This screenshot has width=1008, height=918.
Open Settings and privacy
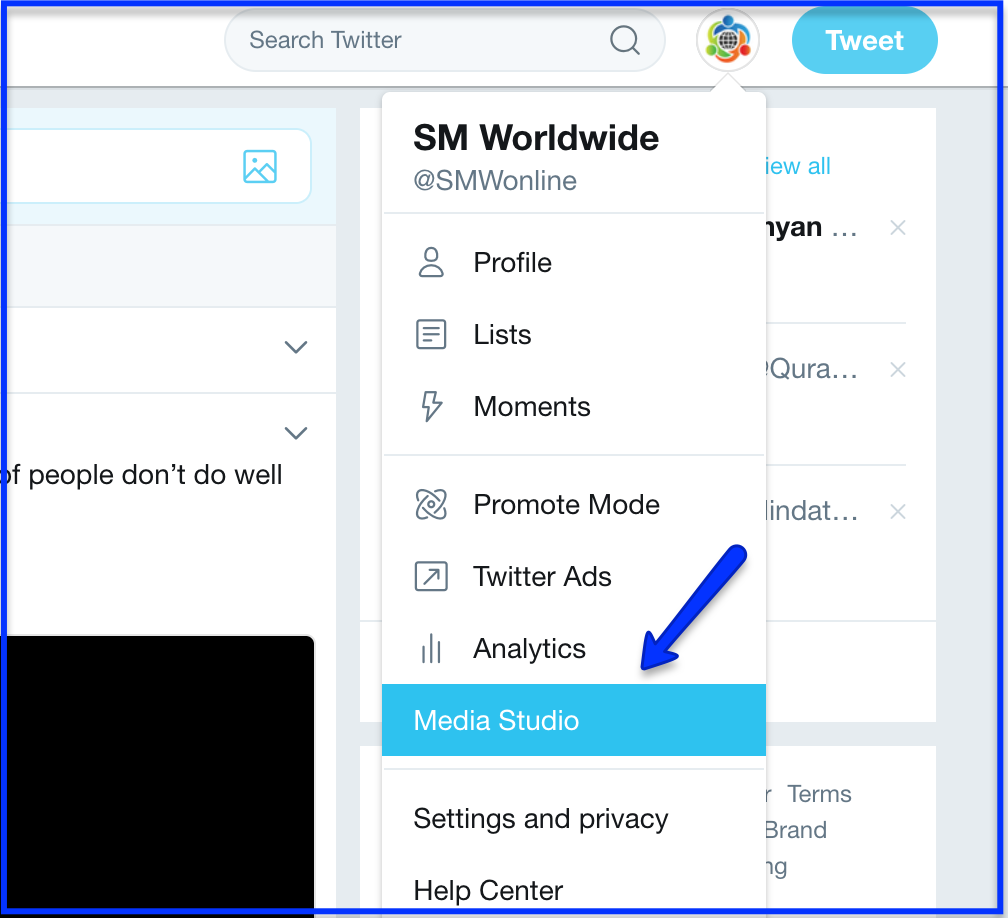(541, 819)
